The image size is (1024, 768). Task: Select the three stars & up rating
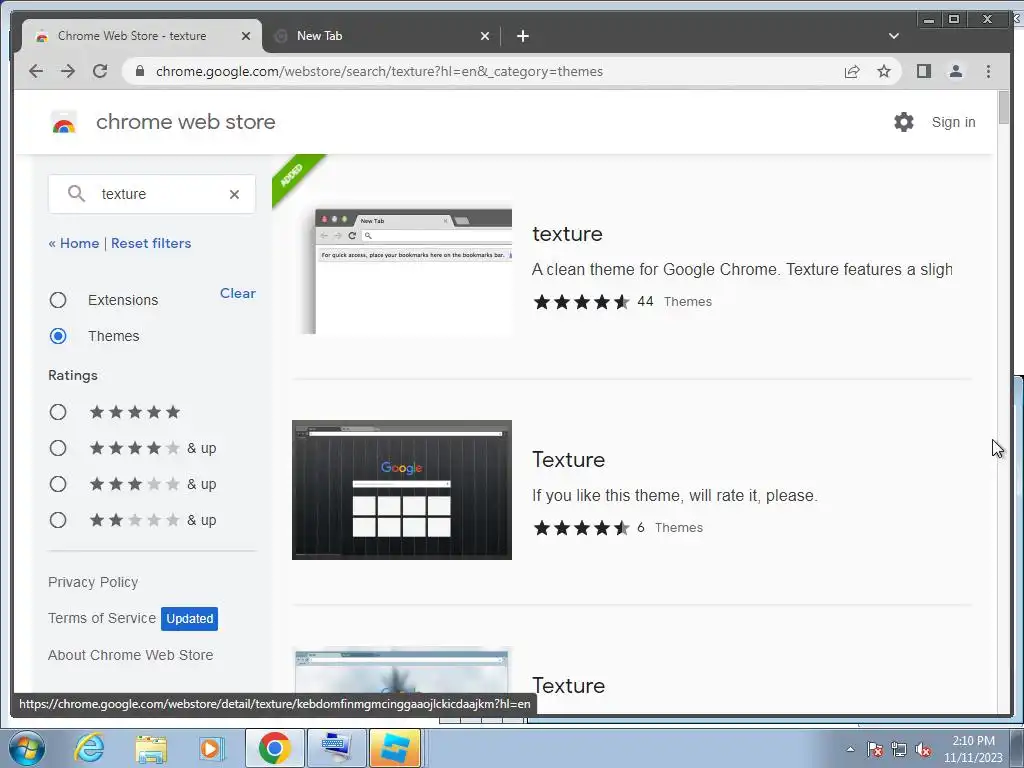[x=58, y=484]
